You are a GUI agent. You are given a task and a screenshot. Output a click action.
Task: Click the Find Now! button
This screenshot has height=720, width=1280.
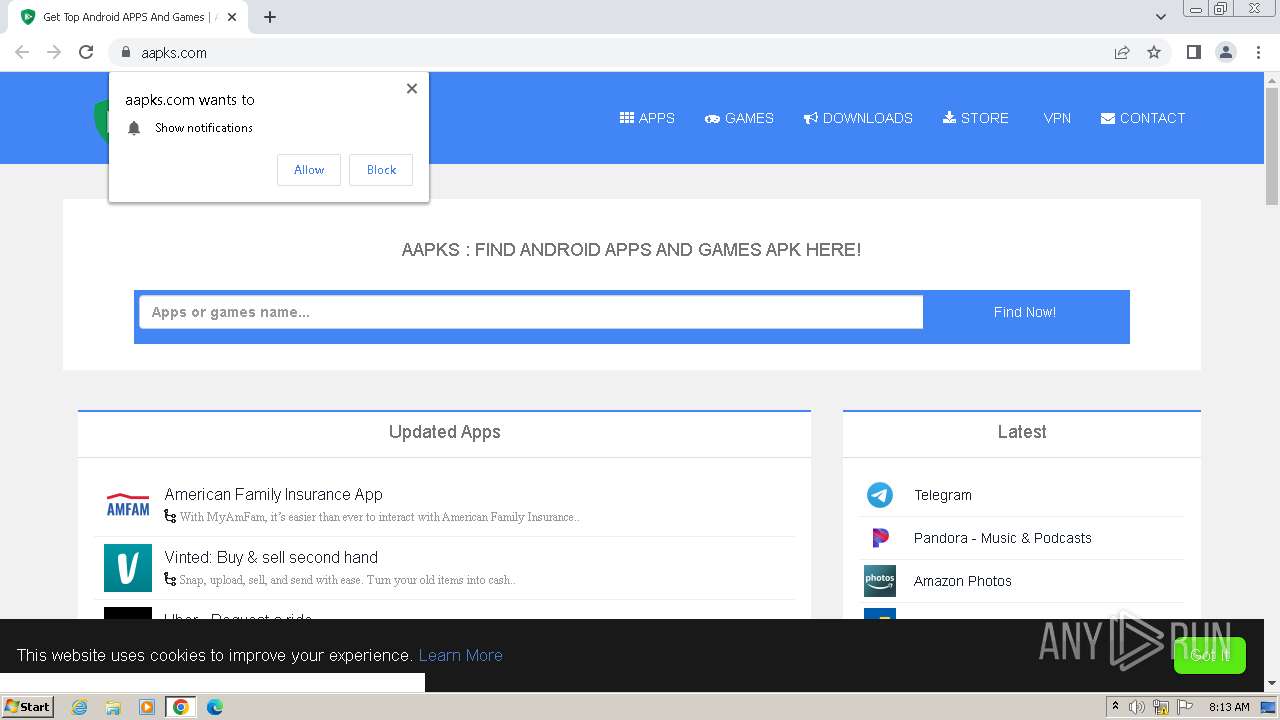[1025, 312]
